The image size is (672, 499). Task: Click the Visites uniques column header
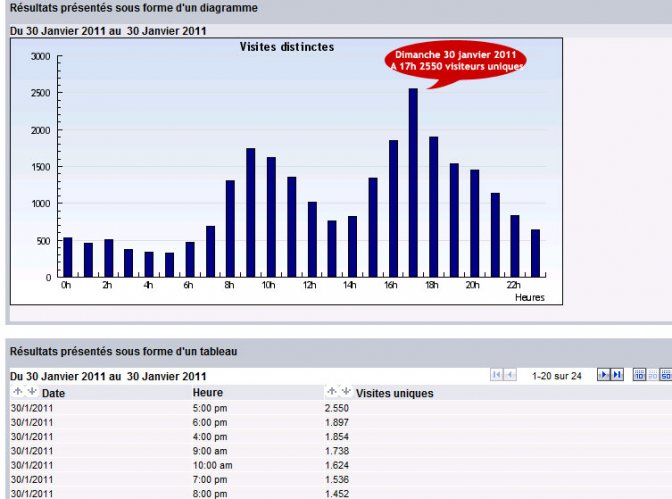coord(395,393)
